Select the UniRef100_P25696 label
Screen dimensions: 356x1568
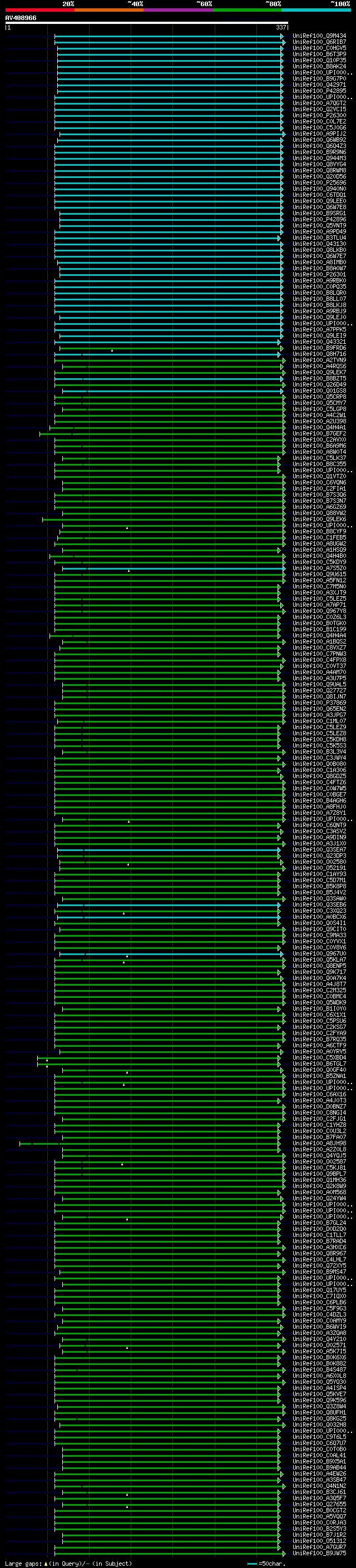319,182
